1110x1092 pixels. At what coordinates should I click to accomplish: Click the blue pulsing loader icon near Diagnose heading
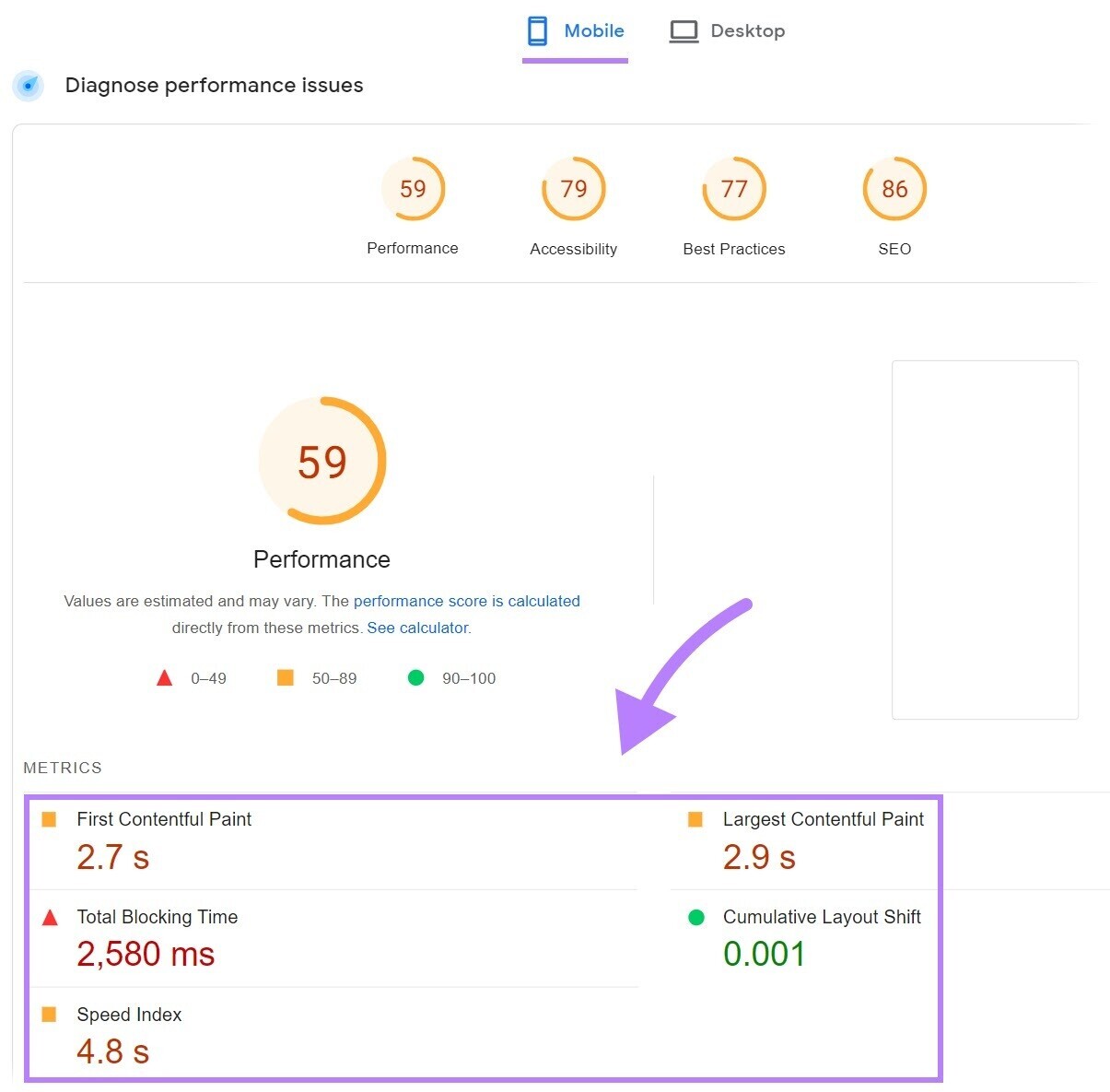[28, 86]
